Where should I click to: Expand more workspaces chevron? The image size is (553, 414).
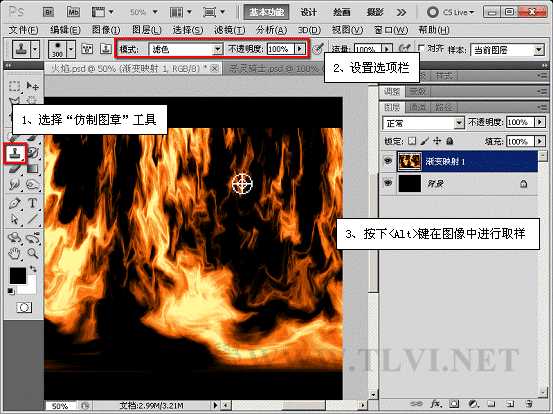[401, 13]
